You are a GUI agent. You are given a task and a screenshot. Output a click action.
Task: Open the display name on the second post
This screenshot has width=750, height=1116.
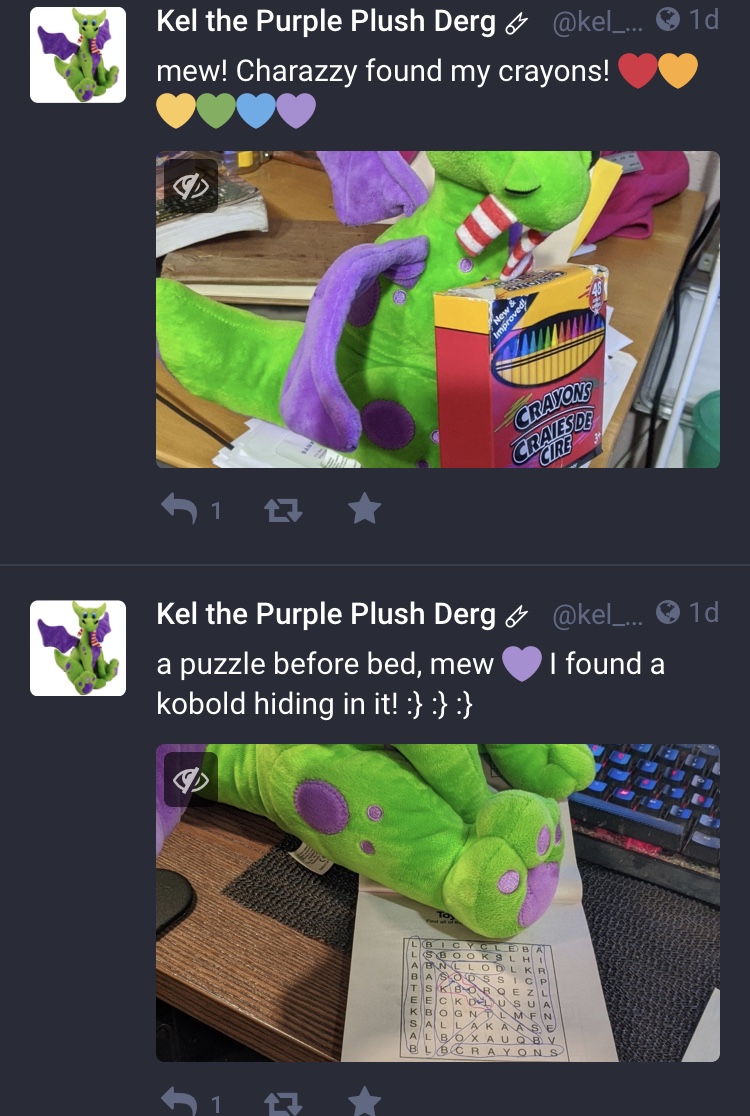[326, 614]
